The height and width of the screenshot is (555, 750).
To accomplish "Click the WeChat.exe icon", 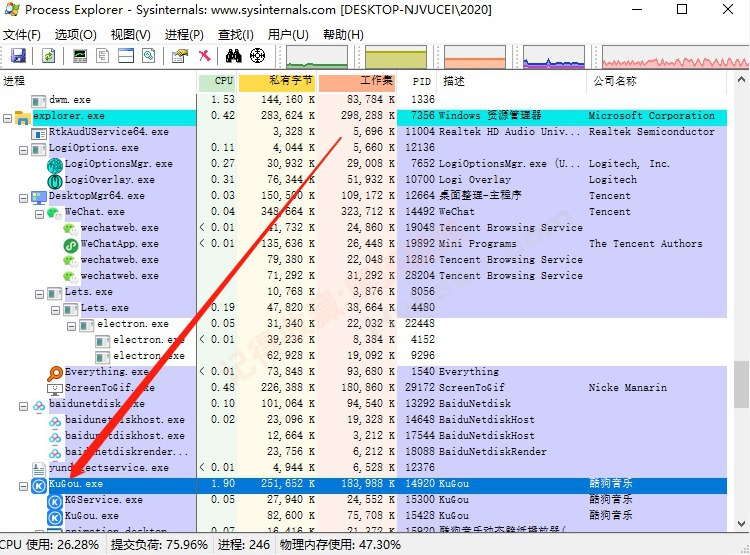I will (55, 212).
